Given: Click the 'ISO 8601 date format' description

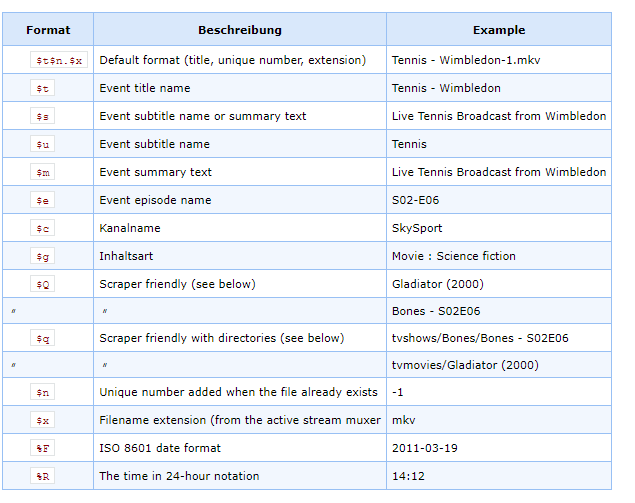Looking at the screenshot, I should tap(160, 448).
